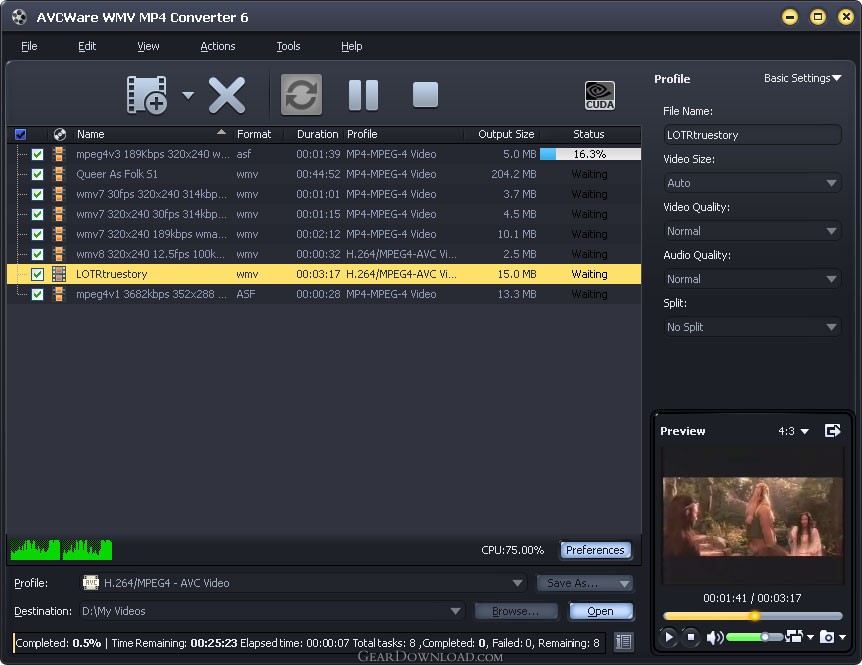This screenshot has width=862, height=665.
Task: Expand the Basic Settings dropdown
Action: click(x=802, y=78)
